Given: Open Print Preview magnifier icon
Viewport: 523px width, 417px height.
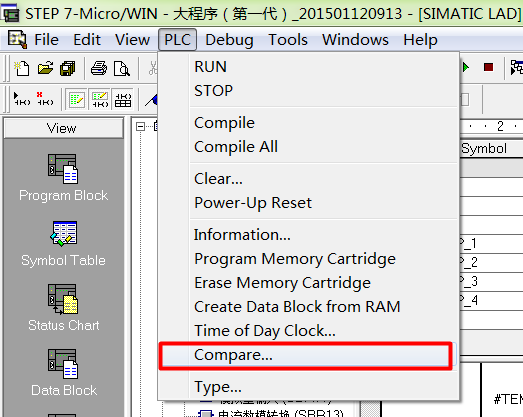Looking at the screenshot, I should tap(122, 68).
